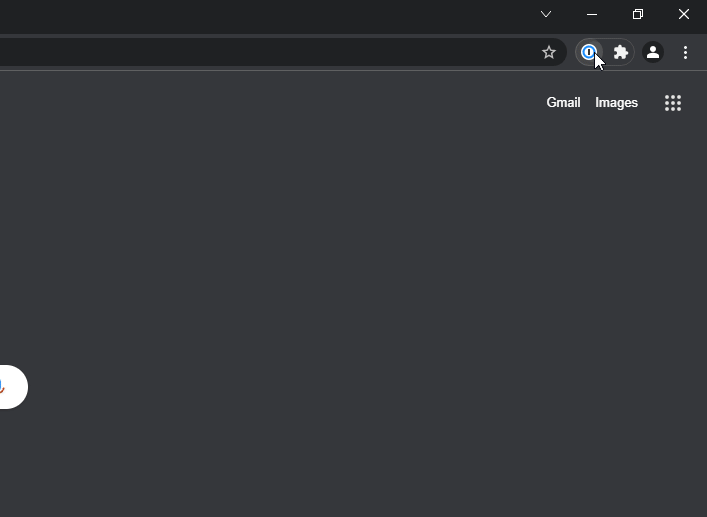Expand the tab search chevron dropdown

(x=546, y=14)
